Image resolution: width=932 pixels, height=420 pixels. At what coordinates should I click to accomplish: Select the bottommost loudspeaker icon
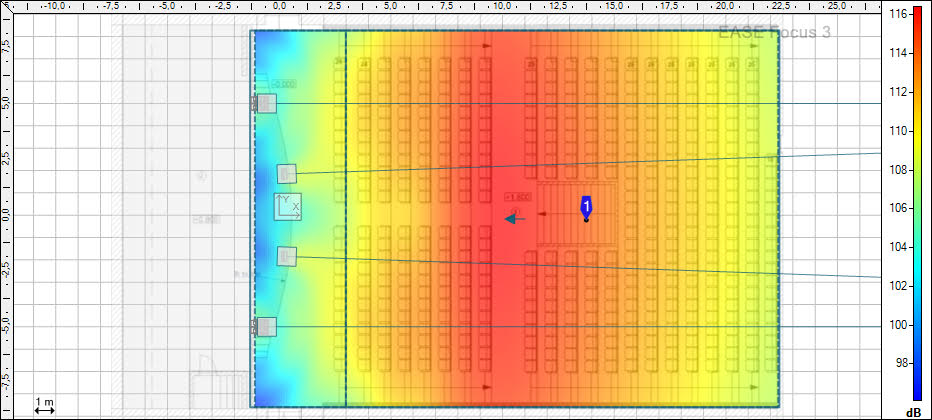(266, 327)
